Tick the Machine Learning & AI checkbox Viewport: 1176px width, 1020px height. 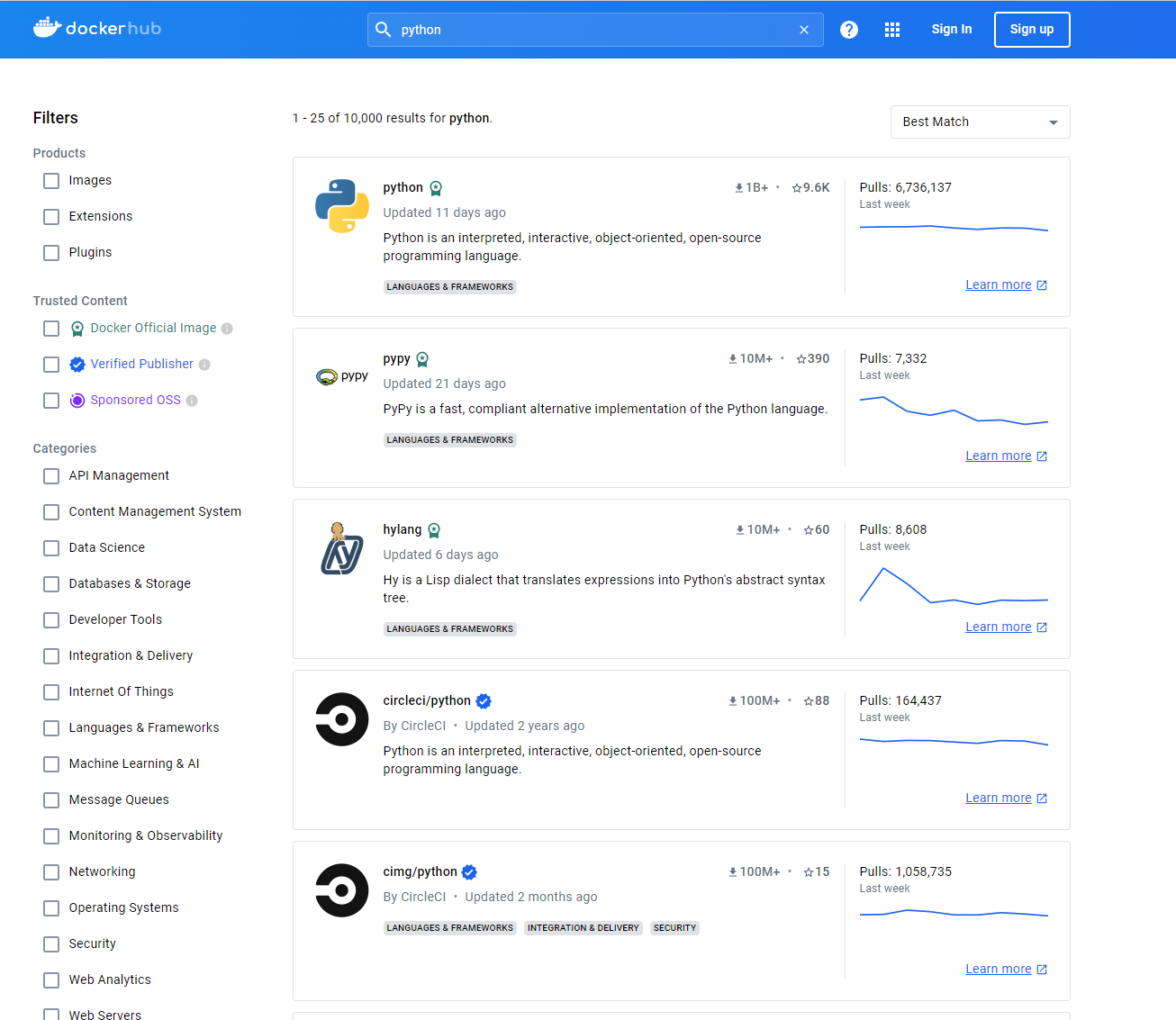coord(51,764)
